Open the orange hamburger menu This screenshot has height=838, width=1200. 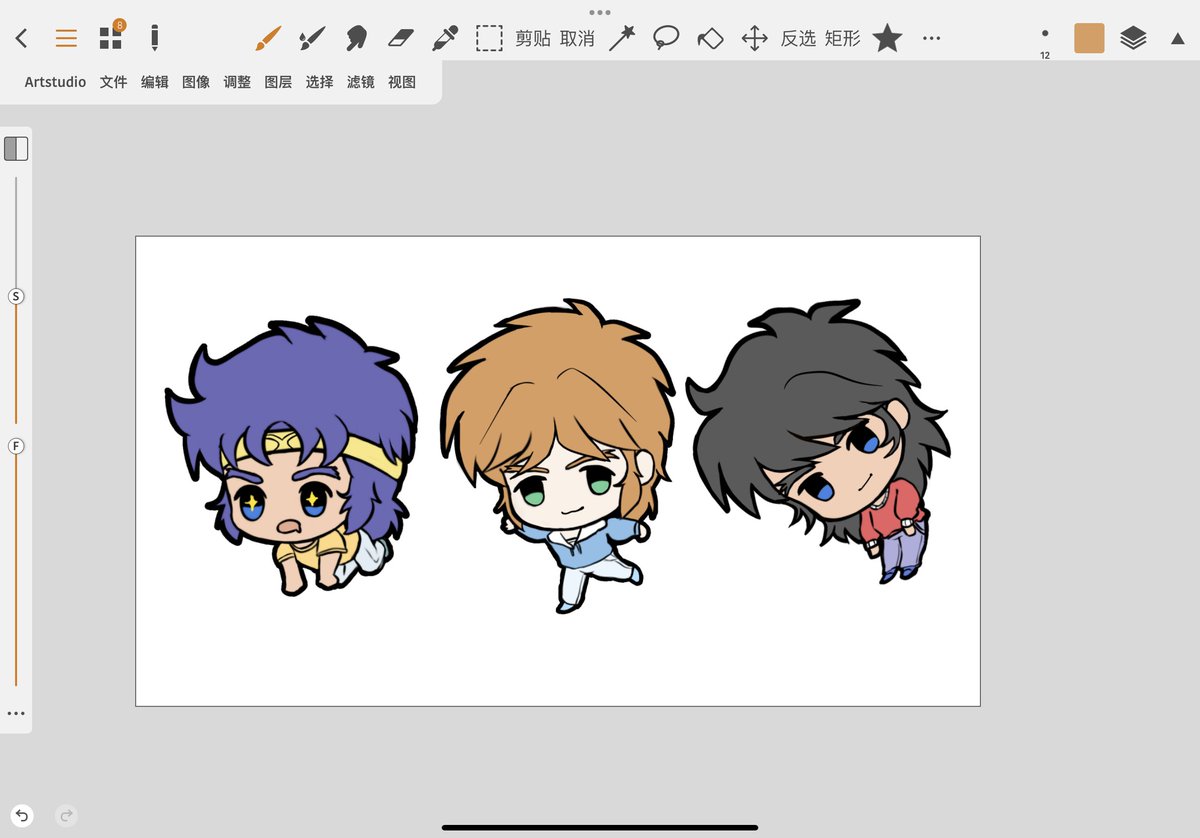(x=66, y=39)
